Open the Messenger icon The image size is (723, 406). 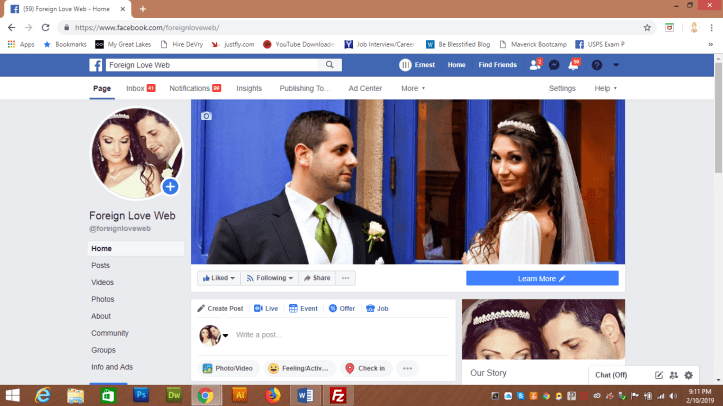pos(554,65)
